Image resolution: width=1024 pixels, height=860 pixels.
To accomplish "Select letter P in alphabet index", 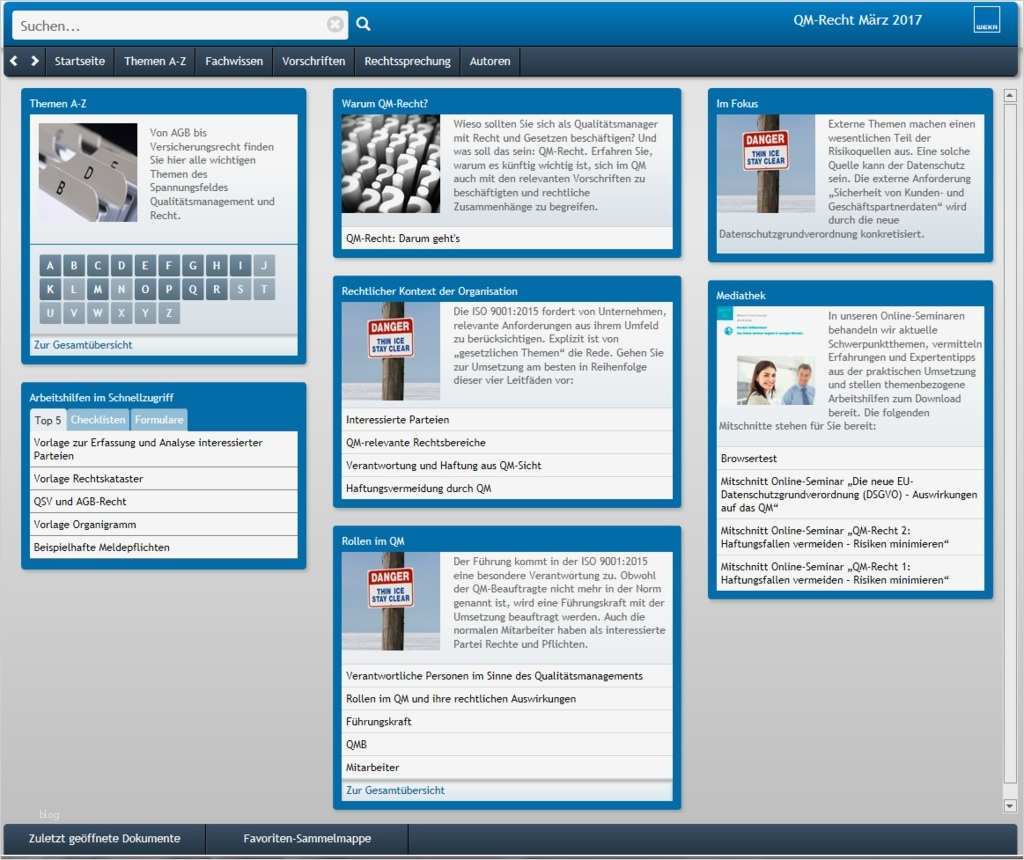I will click(x=169, y=289).
